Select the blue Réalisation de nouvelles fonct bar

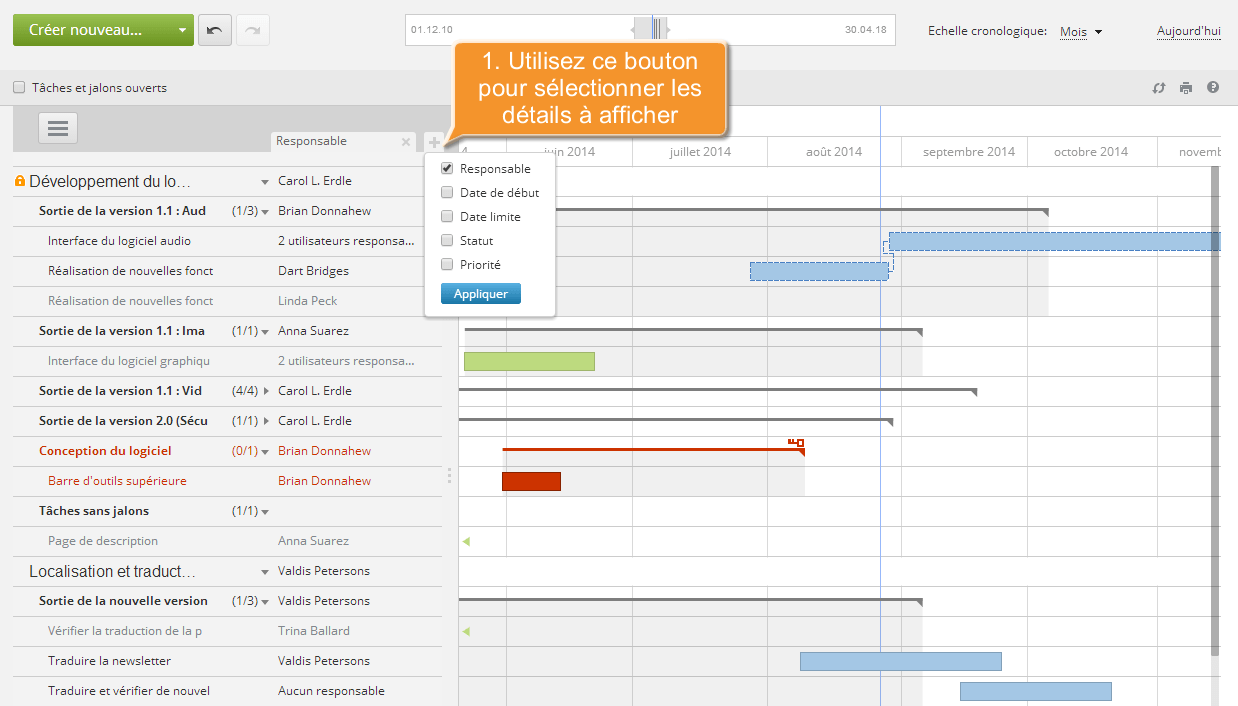click(x=819, y=271)
